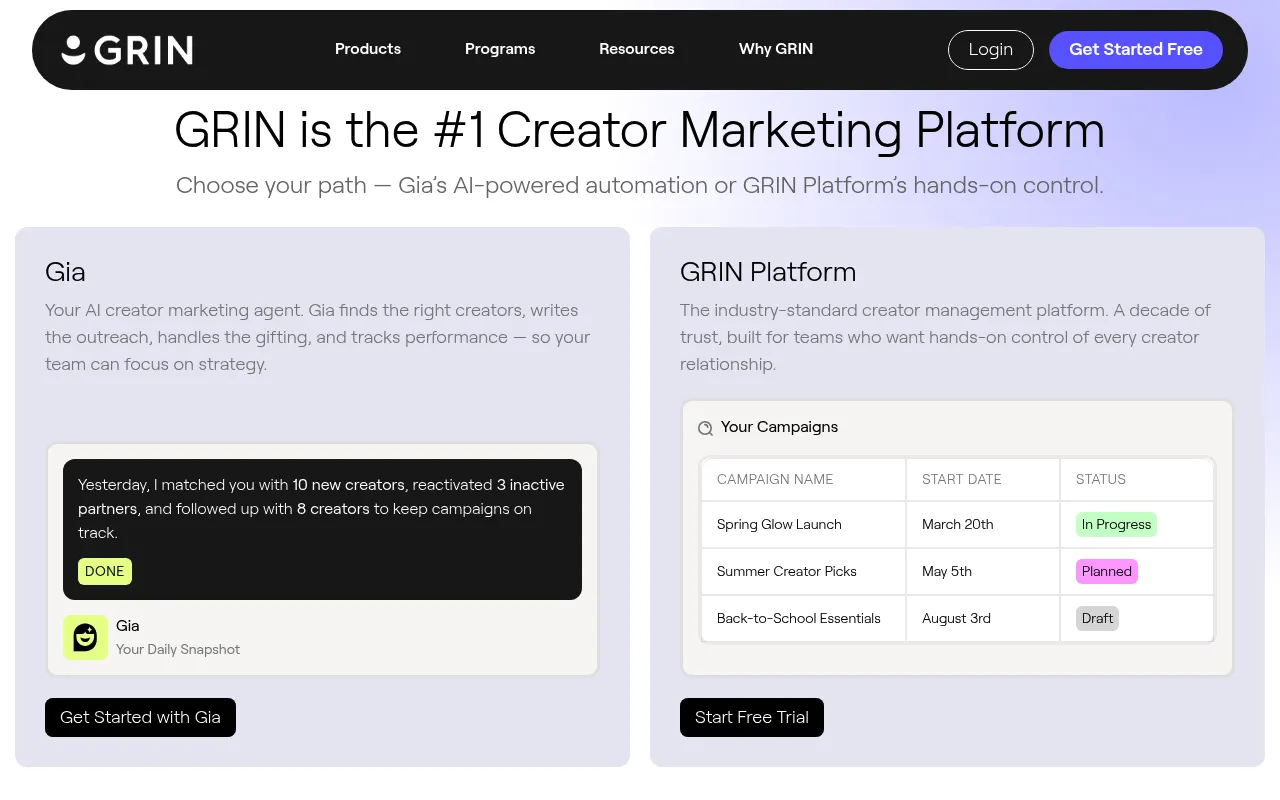Select the Summer Creator Picks row
Screen dimensions: 1280x800
(786, 571)
